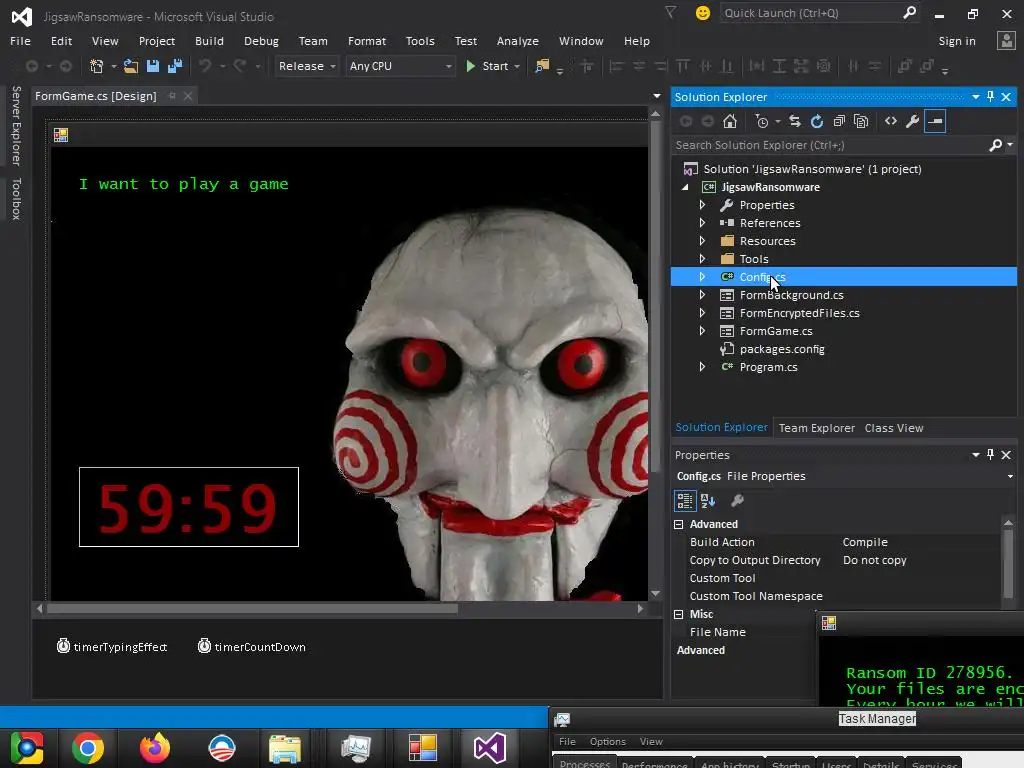Viewport: 1024px width, 768px height.
Task: Click the Collapse All icon in Solution Explorer
Action: pos(838,121)
